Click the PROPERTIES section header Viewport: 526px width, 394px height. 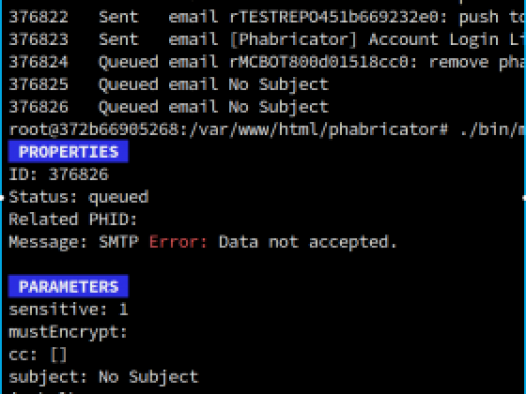(x=68, y=152)
